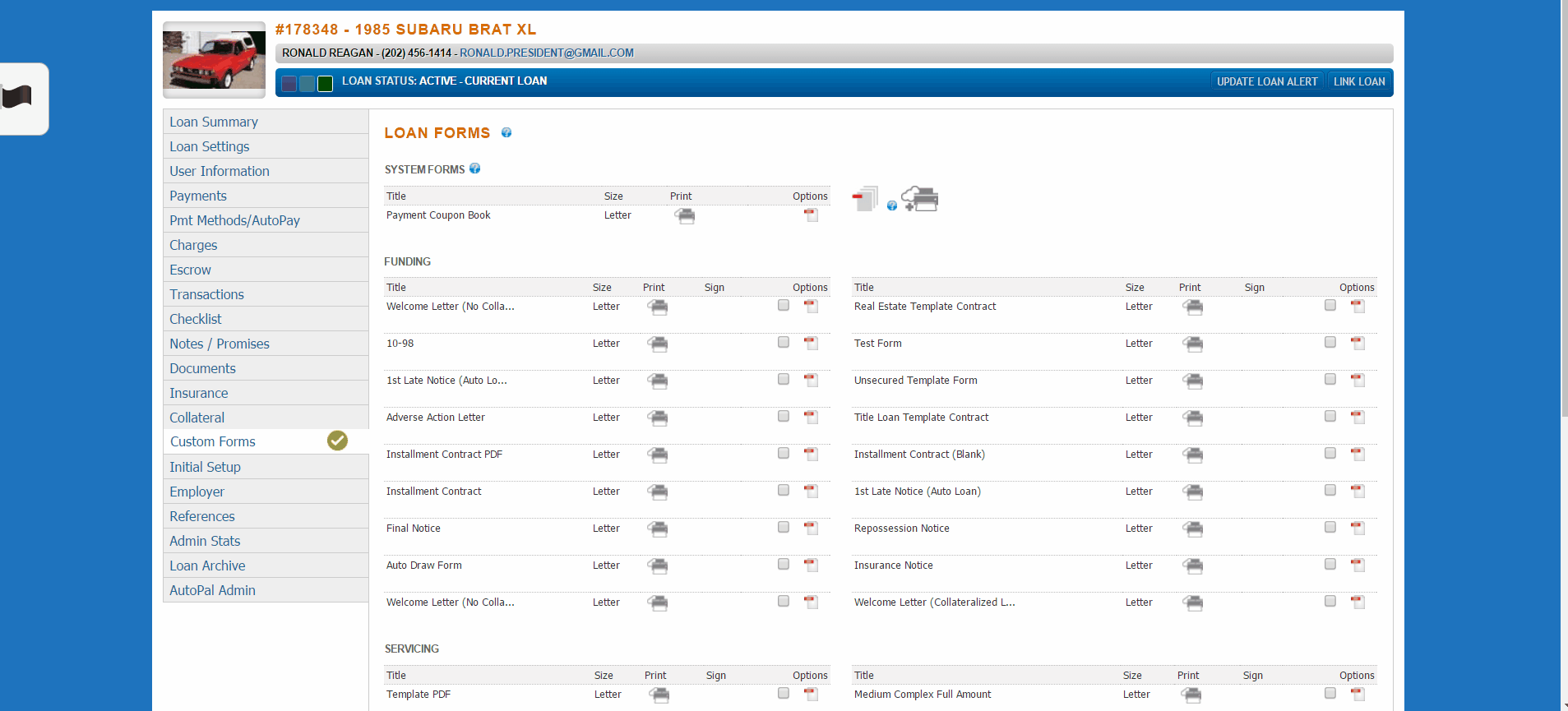Open AutoPal Admin in sidebar

click(x=266, y=590)
